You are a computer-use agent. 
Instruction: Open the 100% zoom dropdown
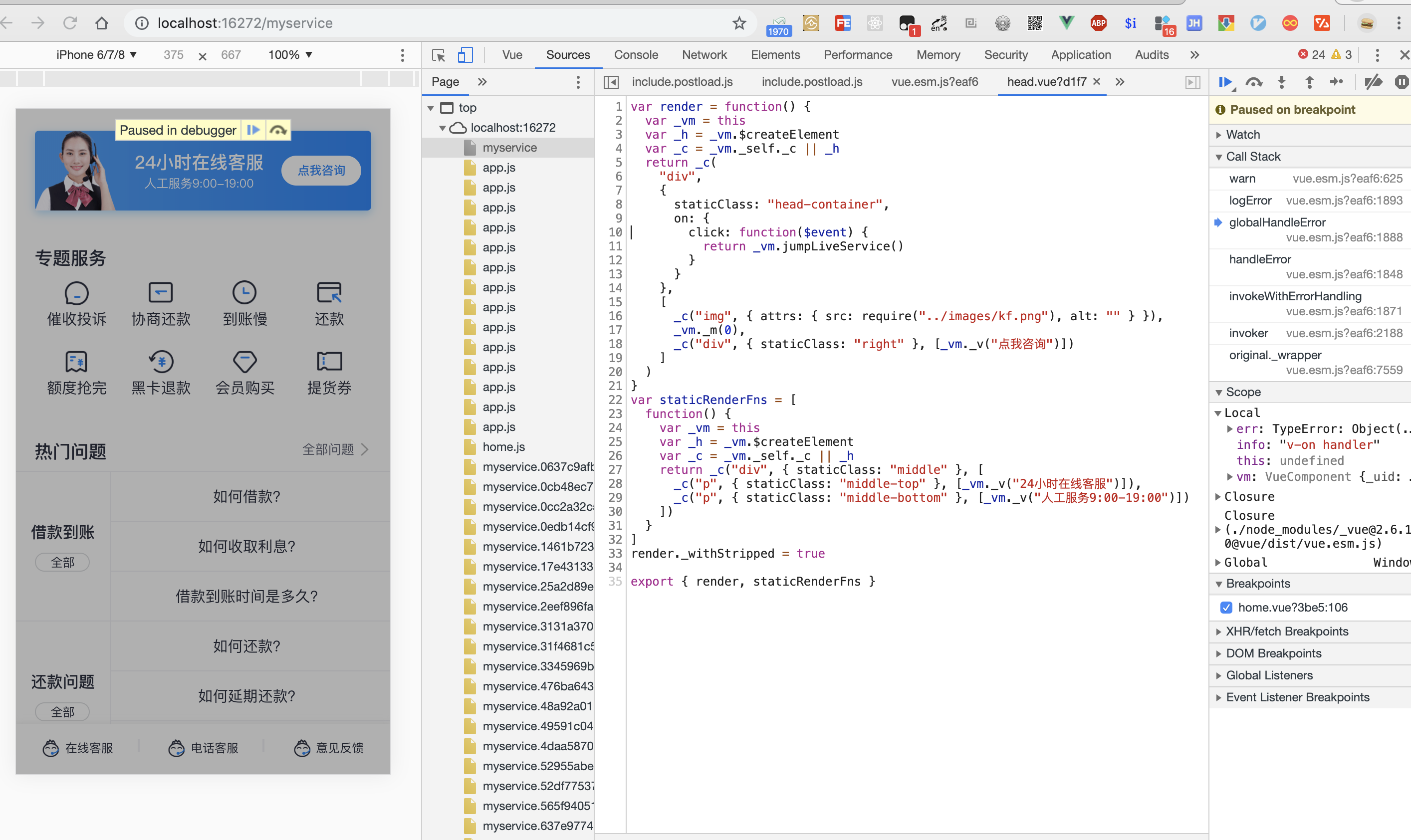[290, 55]
